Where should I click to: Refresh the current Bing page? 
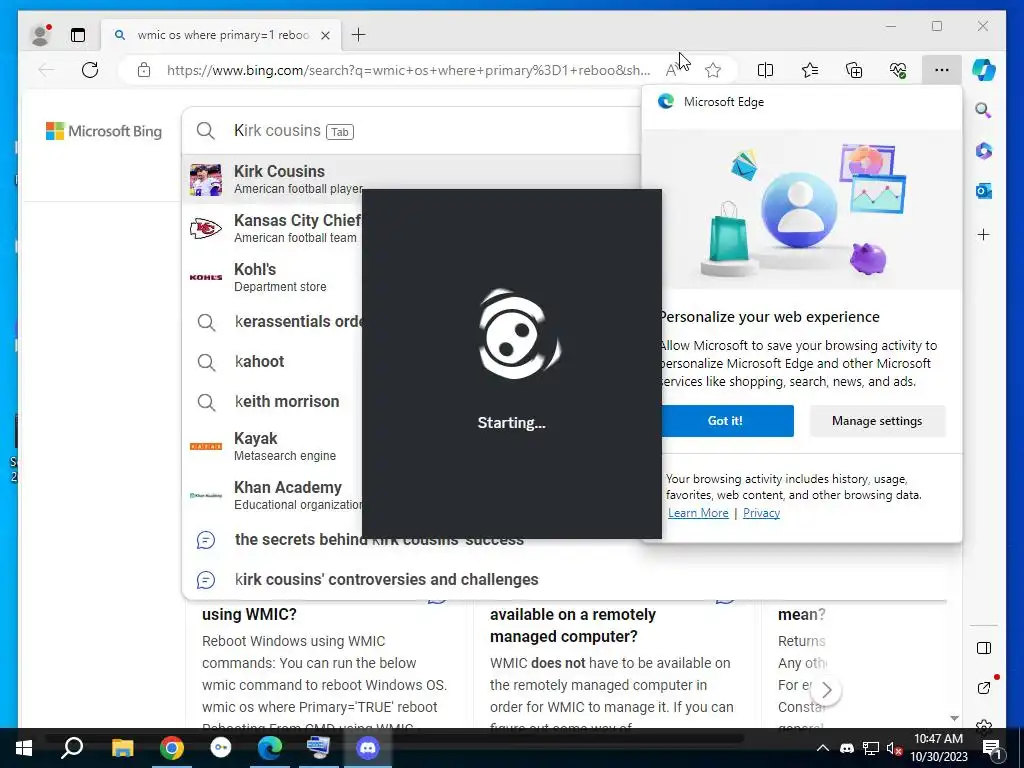[90, 70]
